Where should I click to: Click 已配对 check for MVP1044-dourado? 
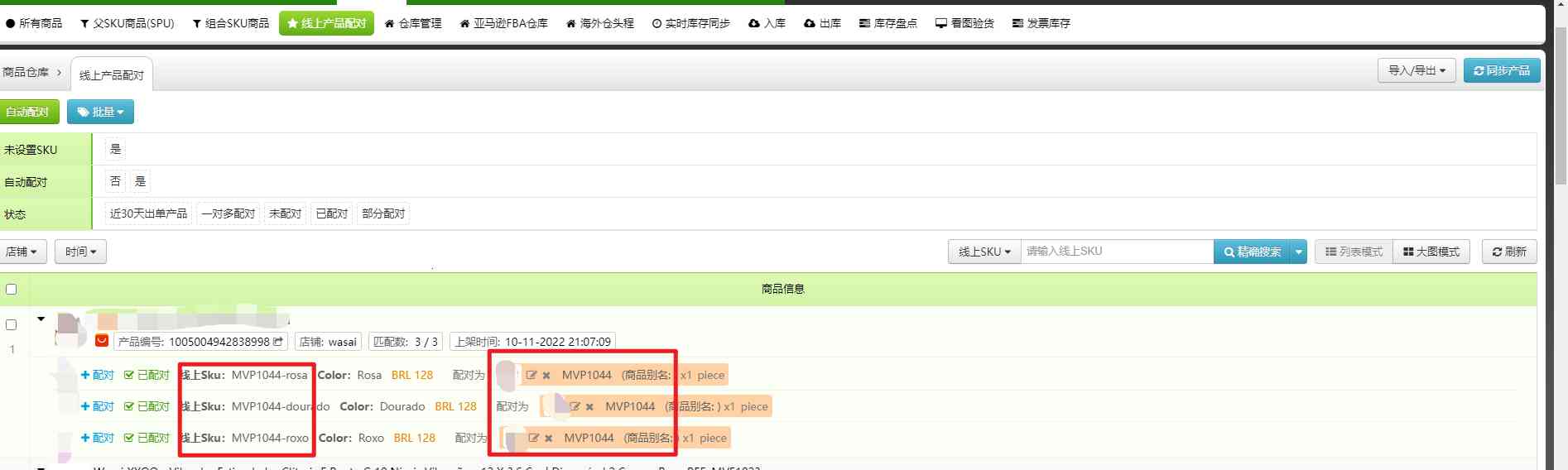tap(147, 406)
